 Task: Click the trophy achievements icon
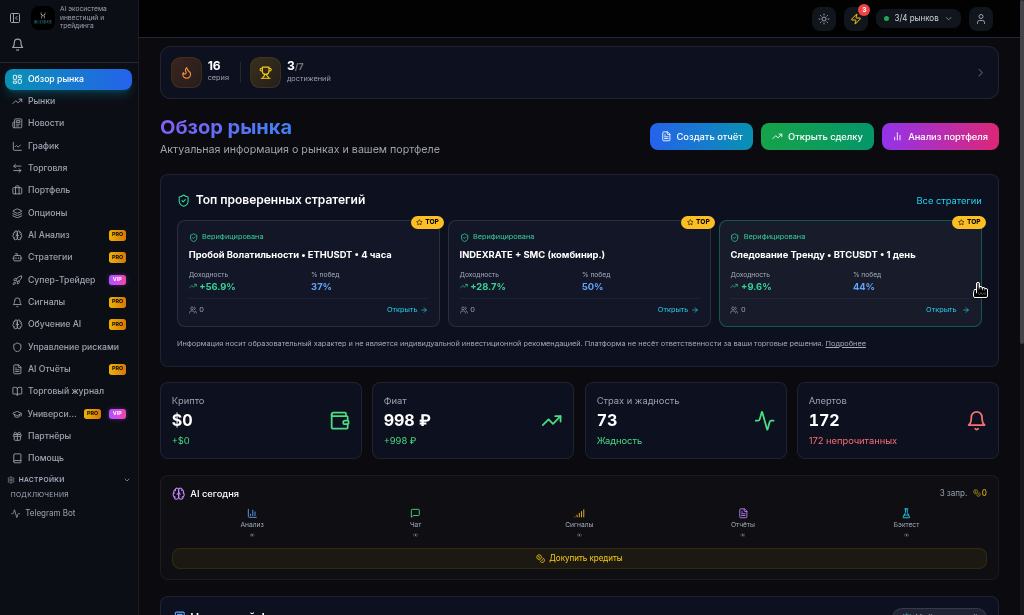(265, 72)
